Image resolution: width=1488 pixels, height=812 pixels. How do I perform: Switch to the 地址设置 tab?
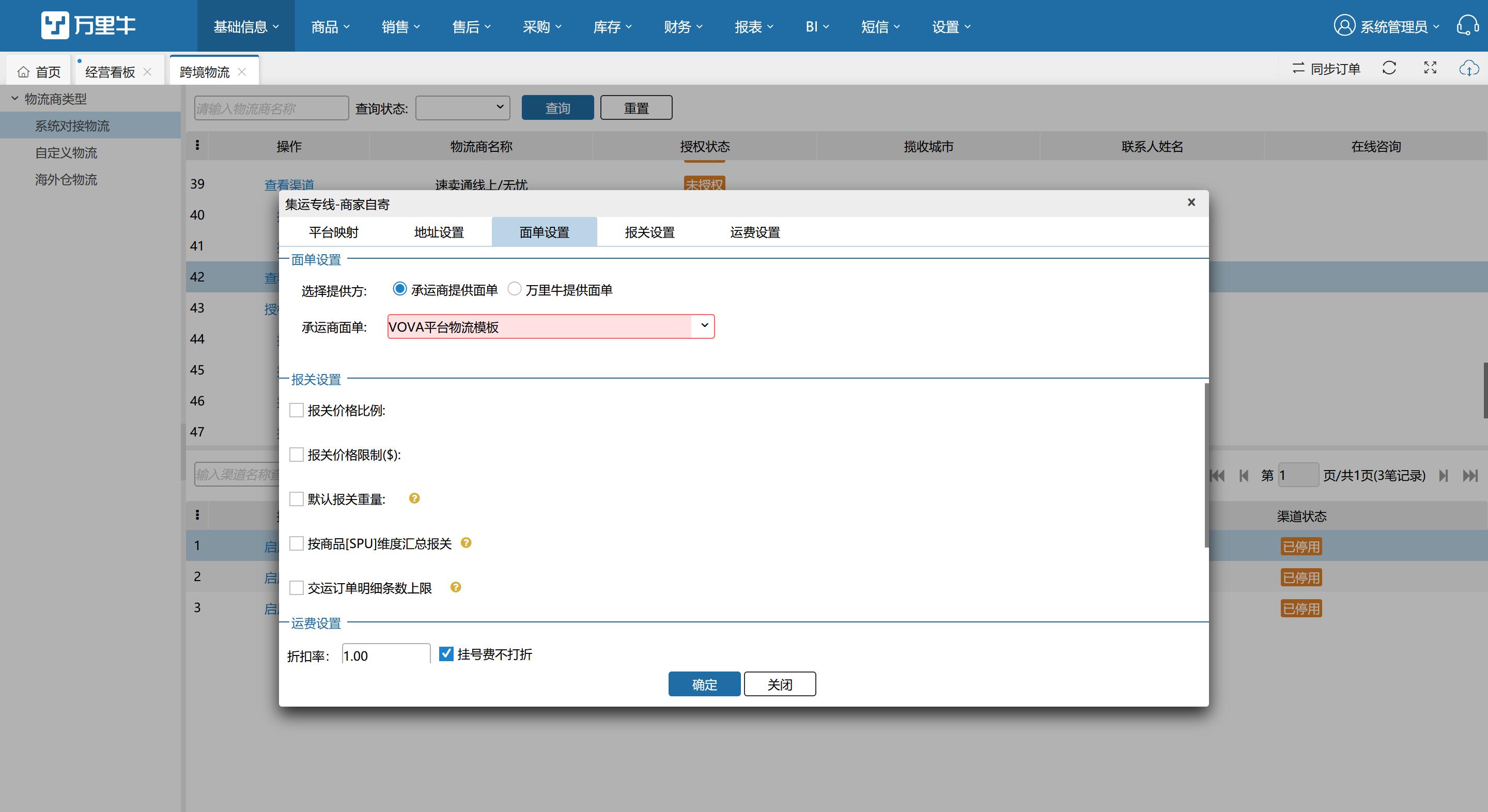pyautogui.click(x=439, y=232)
